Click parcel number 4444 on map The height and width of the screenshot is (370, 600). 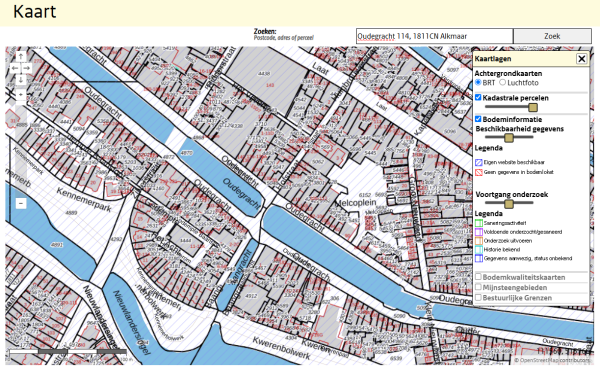tap(186, 240)
